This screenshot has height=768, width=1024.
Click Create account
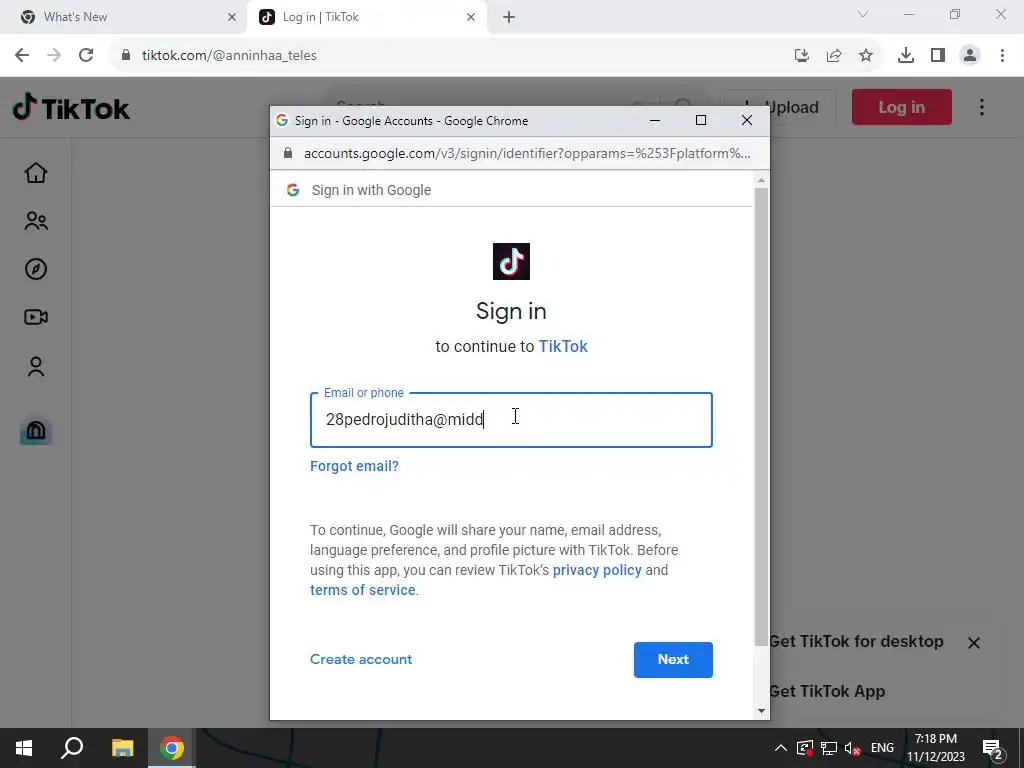[361, 659]
